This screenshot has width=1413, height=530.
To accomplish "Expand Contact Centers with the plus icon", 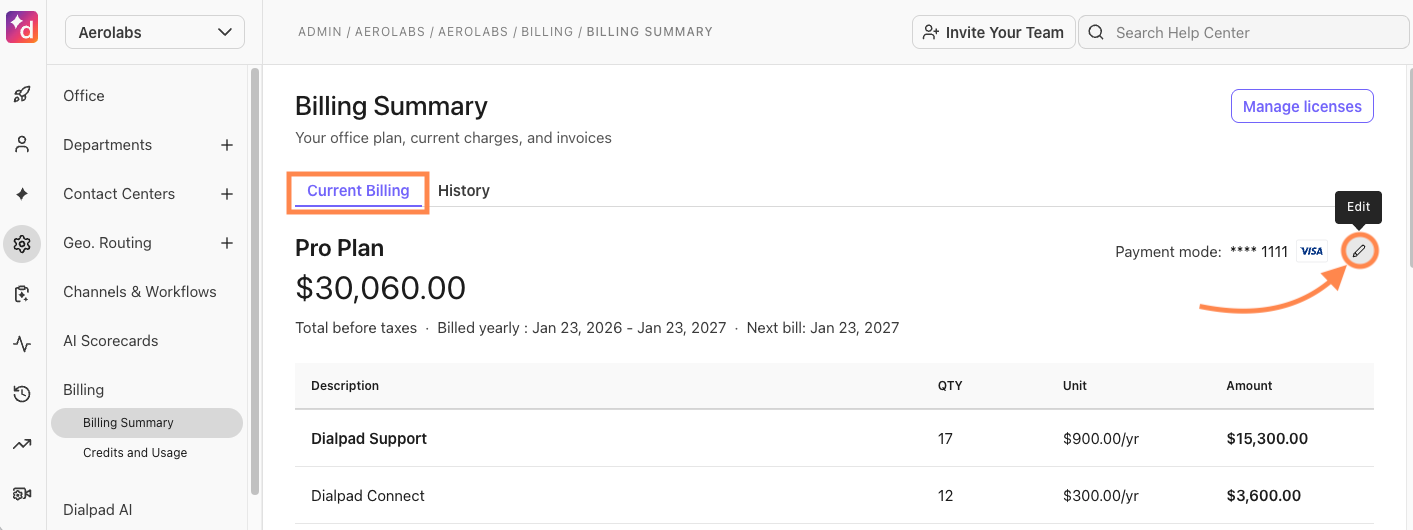I will point(227,194).
